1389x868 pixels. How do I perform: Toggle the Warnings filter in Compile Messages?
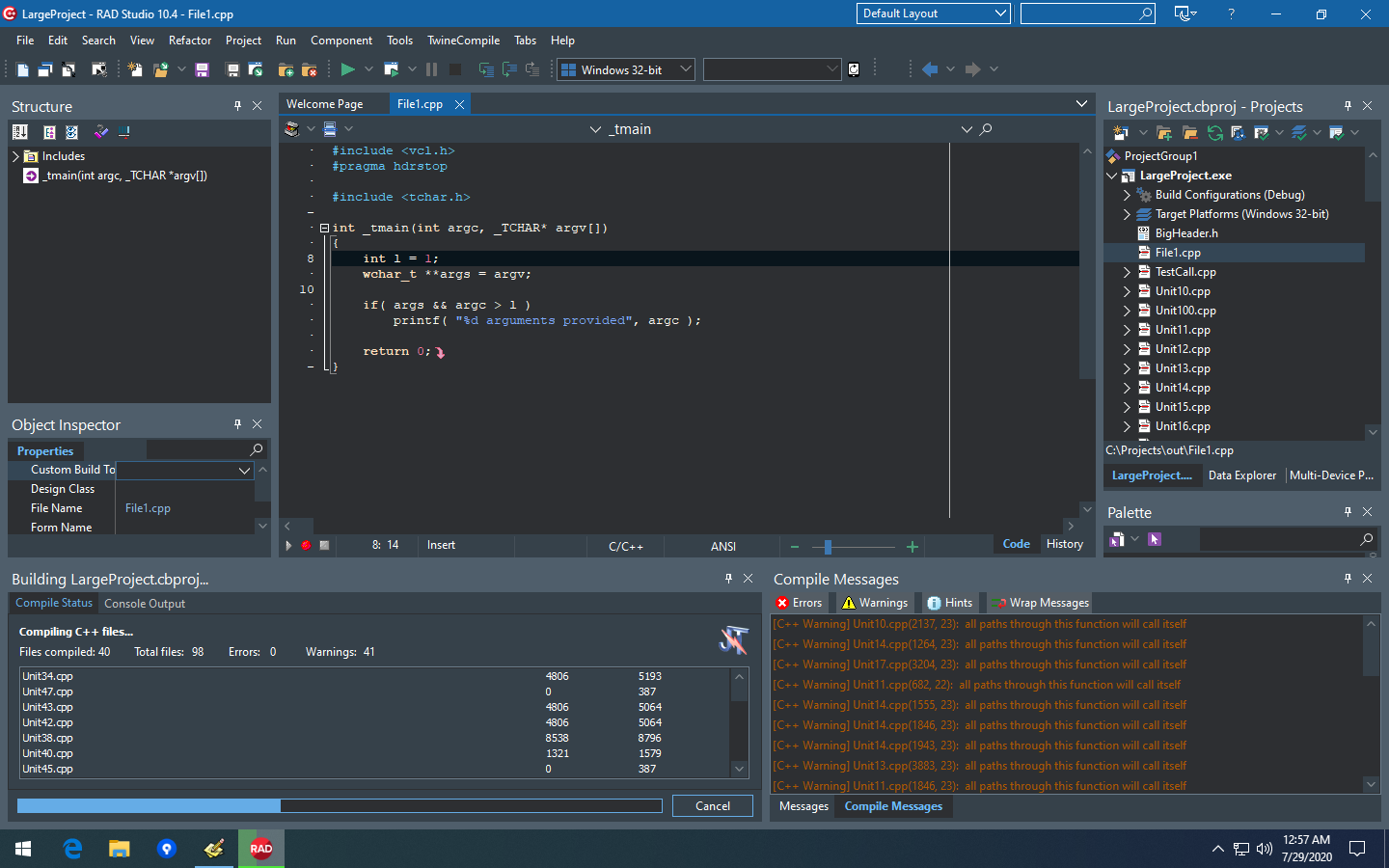874,603
